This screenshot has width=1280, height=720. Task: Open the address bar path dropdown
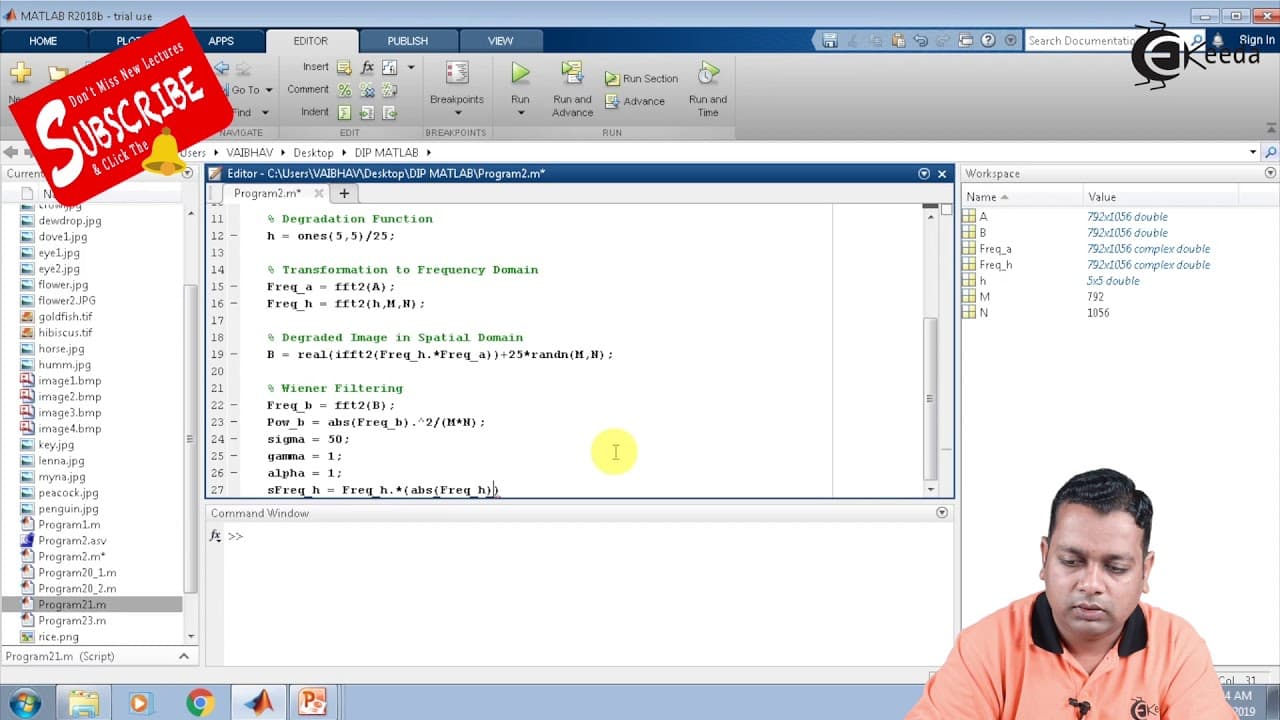click(x=1253, y=153)
